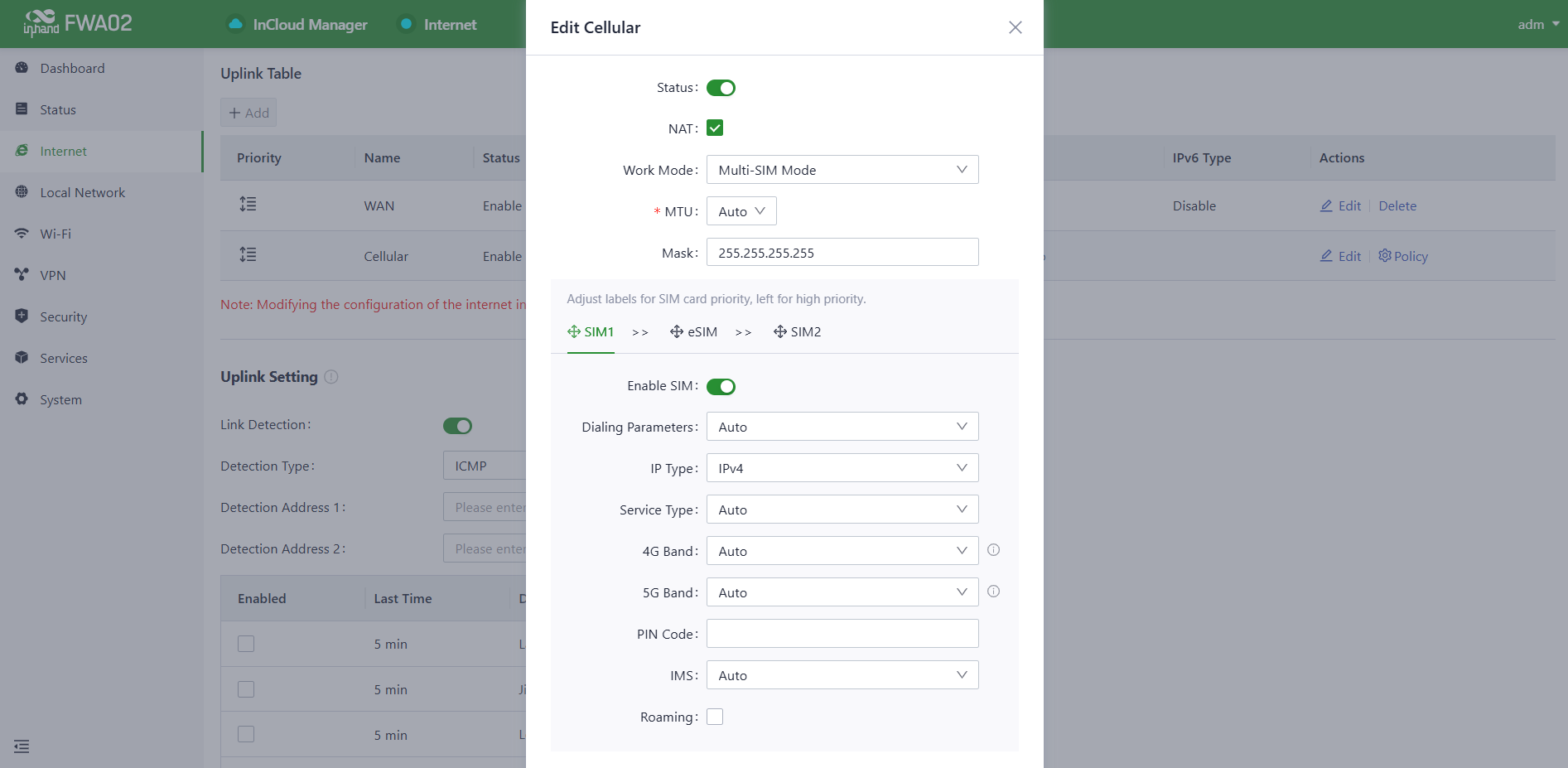1568x768 pixels.
Task: Click the eSIM drag handle icon
Action: pos(677,332)
